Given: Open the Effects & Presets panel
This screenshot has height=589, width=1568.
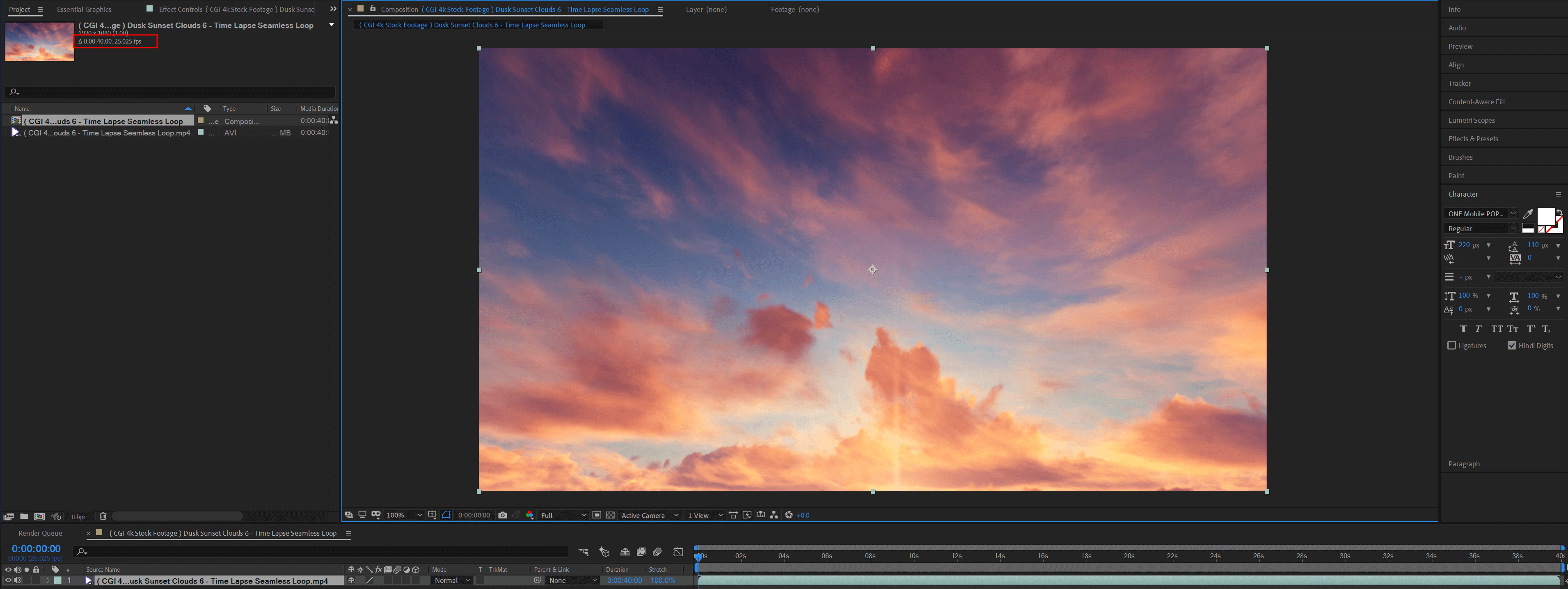Looking at the screenshot, I should pyautogui.click(x=1473, y=139).
